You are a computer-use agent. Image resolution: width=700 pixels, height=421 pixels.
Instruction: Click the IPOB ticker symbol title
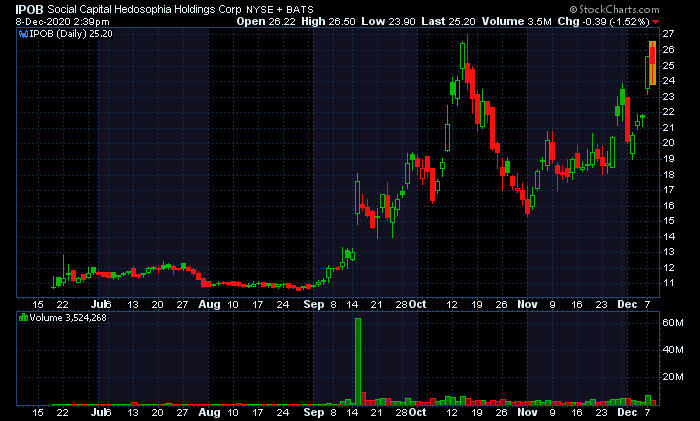pyautogui.click(x=29, y=9)
